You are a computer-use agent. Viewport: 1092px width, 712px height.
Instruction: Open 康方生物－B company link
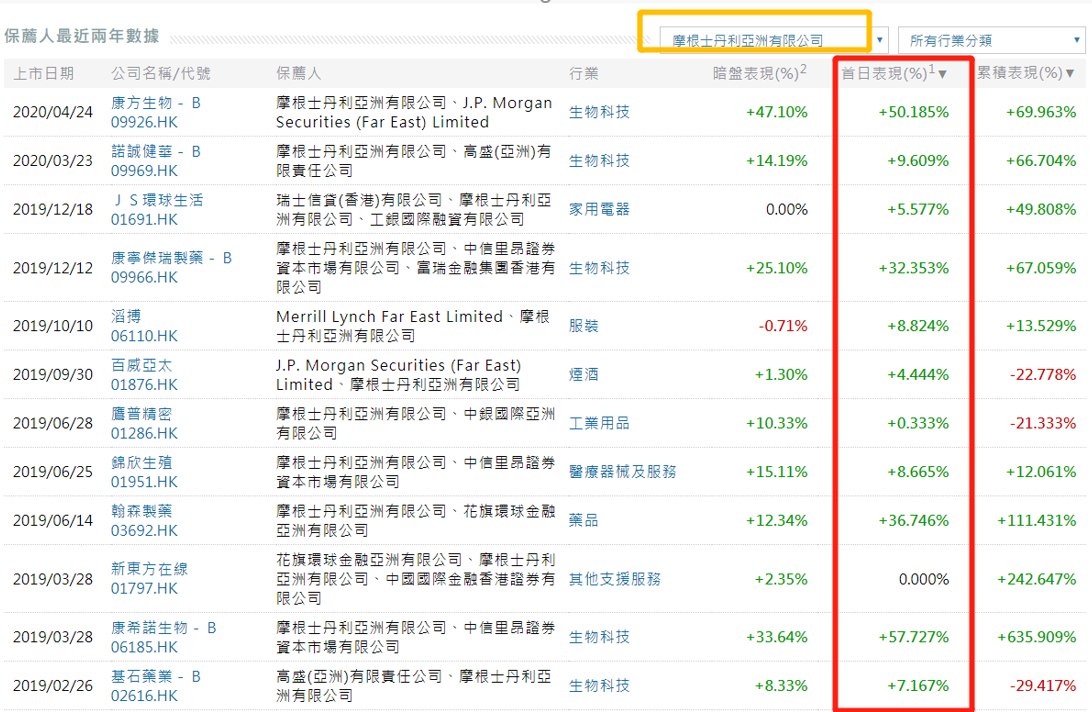(x=156, y=103)
